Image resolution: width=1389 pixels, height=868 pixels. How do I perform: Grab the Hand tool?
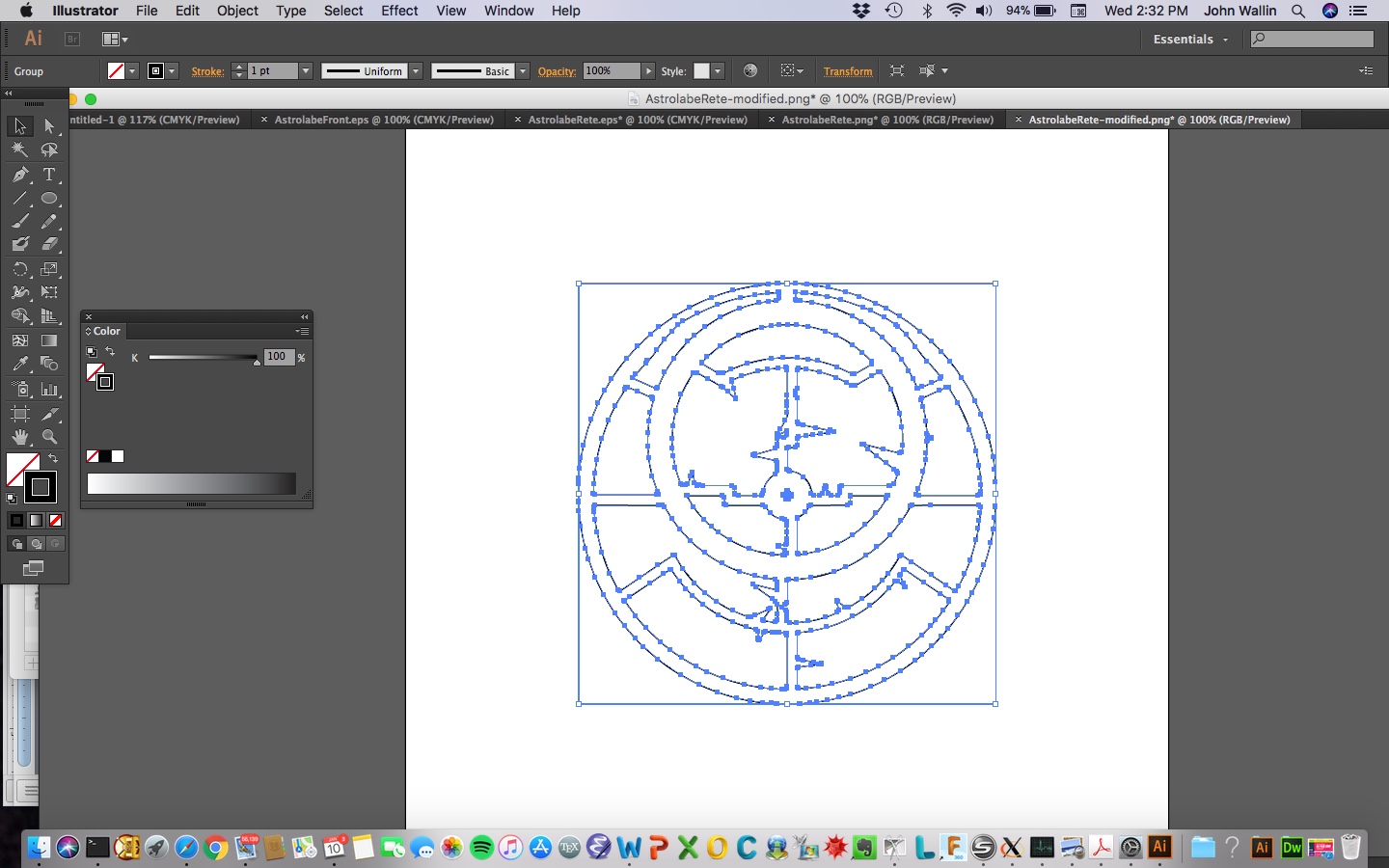[19, 437]
